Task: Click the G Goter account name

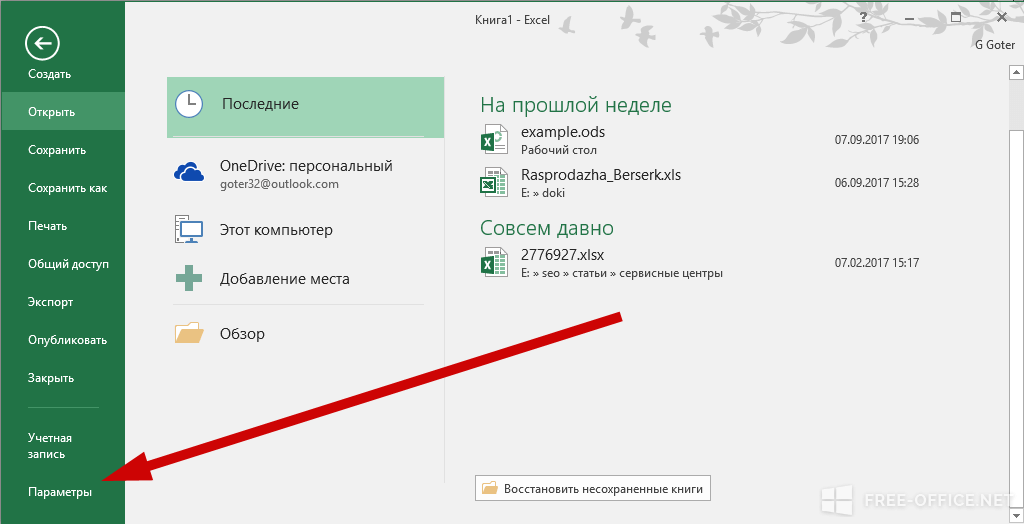Action: click(x=995, y=45)
